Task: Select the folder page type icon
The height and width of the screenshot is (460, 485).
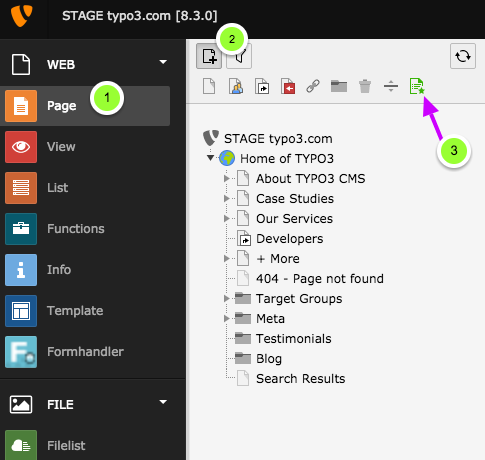Action: click(x=339, y=86)
